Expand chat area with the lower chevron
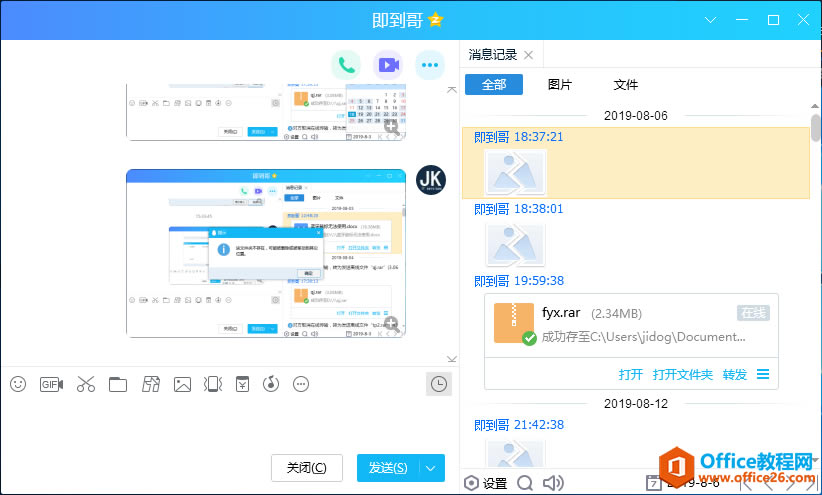Screen dimensions: 822x495 (452, 359)
